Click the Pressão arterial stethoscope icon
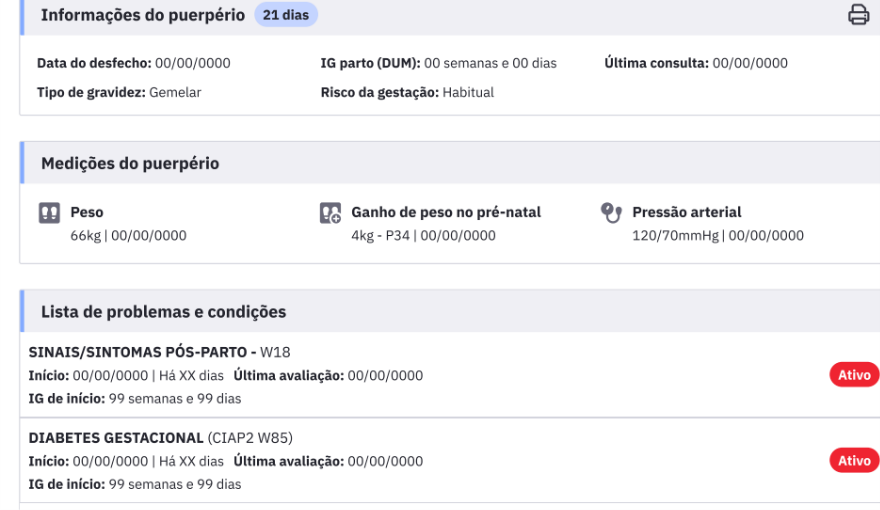This screenshot has height=510, width=880. pyautogui.click(x=611, y=213)
